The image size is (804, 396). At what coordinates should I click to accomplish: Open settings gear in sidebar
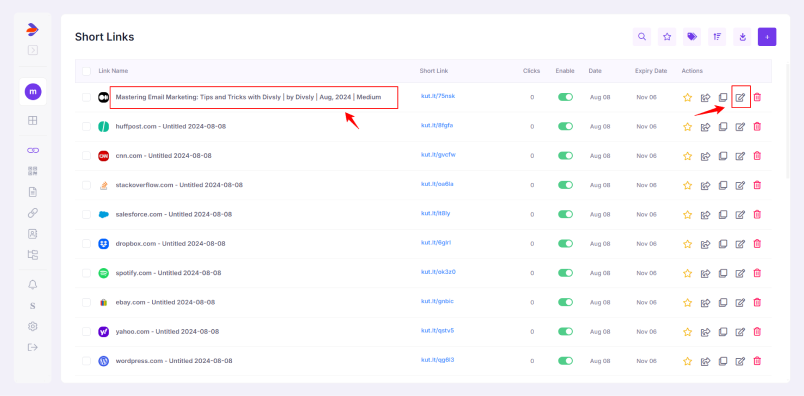(33, 326)
